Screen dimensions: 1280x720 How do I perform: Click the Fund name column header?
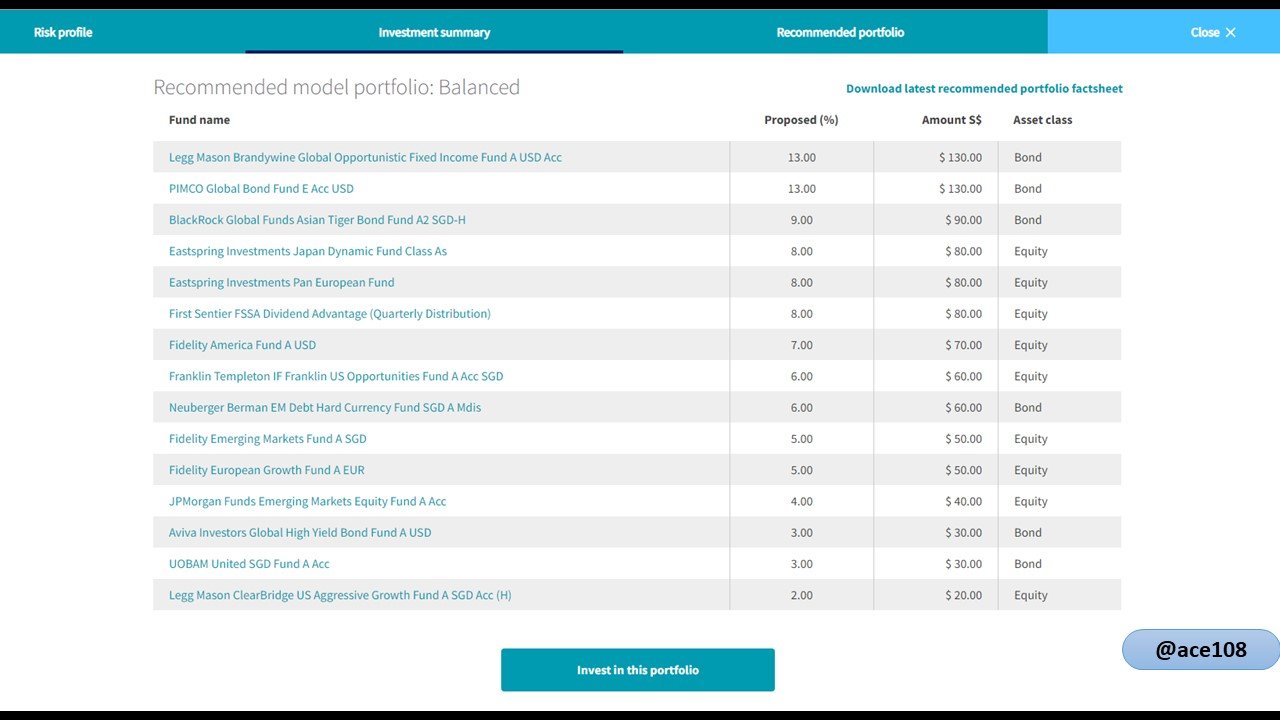point(199,120)
